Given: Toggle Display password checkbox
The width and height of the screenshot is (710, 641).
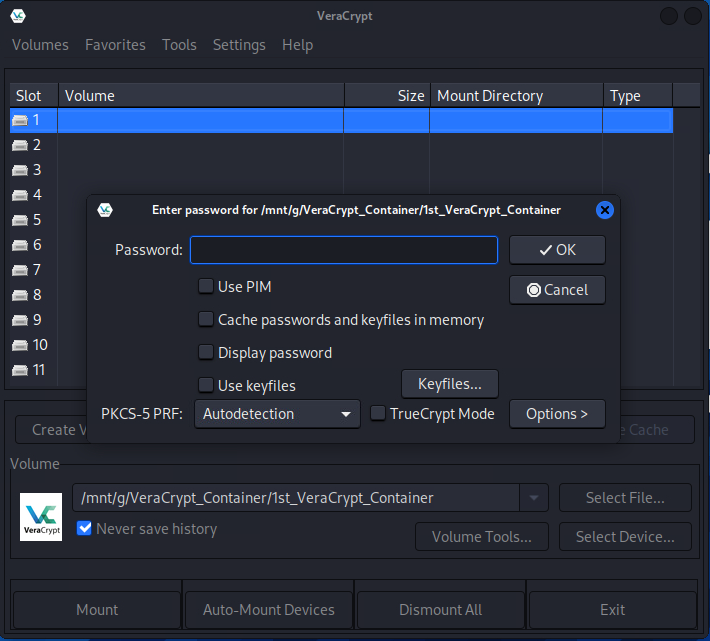Looking at the screenshot, I should (x=206, y=353).
